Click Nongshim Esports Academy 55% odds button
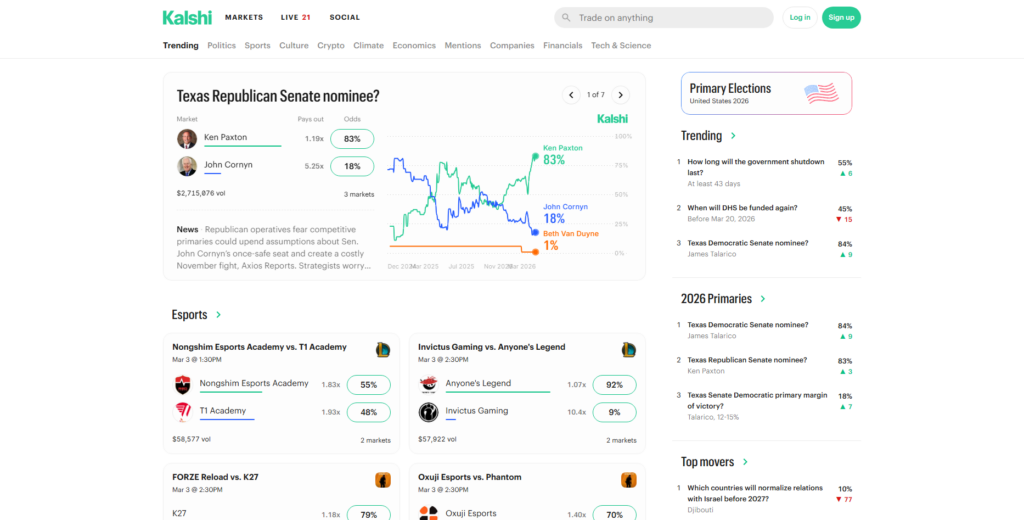The width and height of the screenshot is (1024, 520). (x=369, y=385)
